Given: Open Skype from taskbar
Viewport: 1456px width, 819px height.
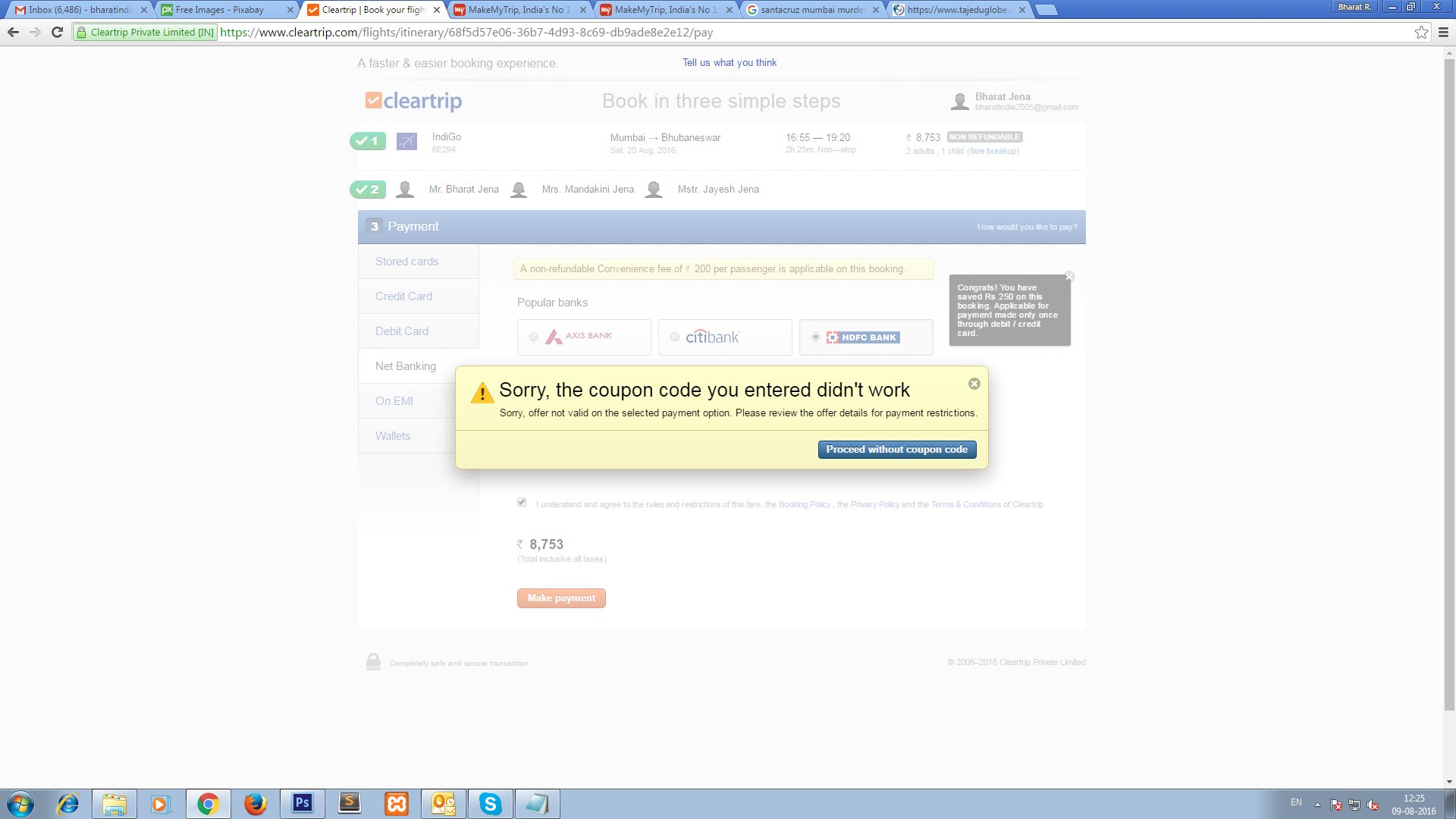Looking at the screenshot, I should pos(490,804).
